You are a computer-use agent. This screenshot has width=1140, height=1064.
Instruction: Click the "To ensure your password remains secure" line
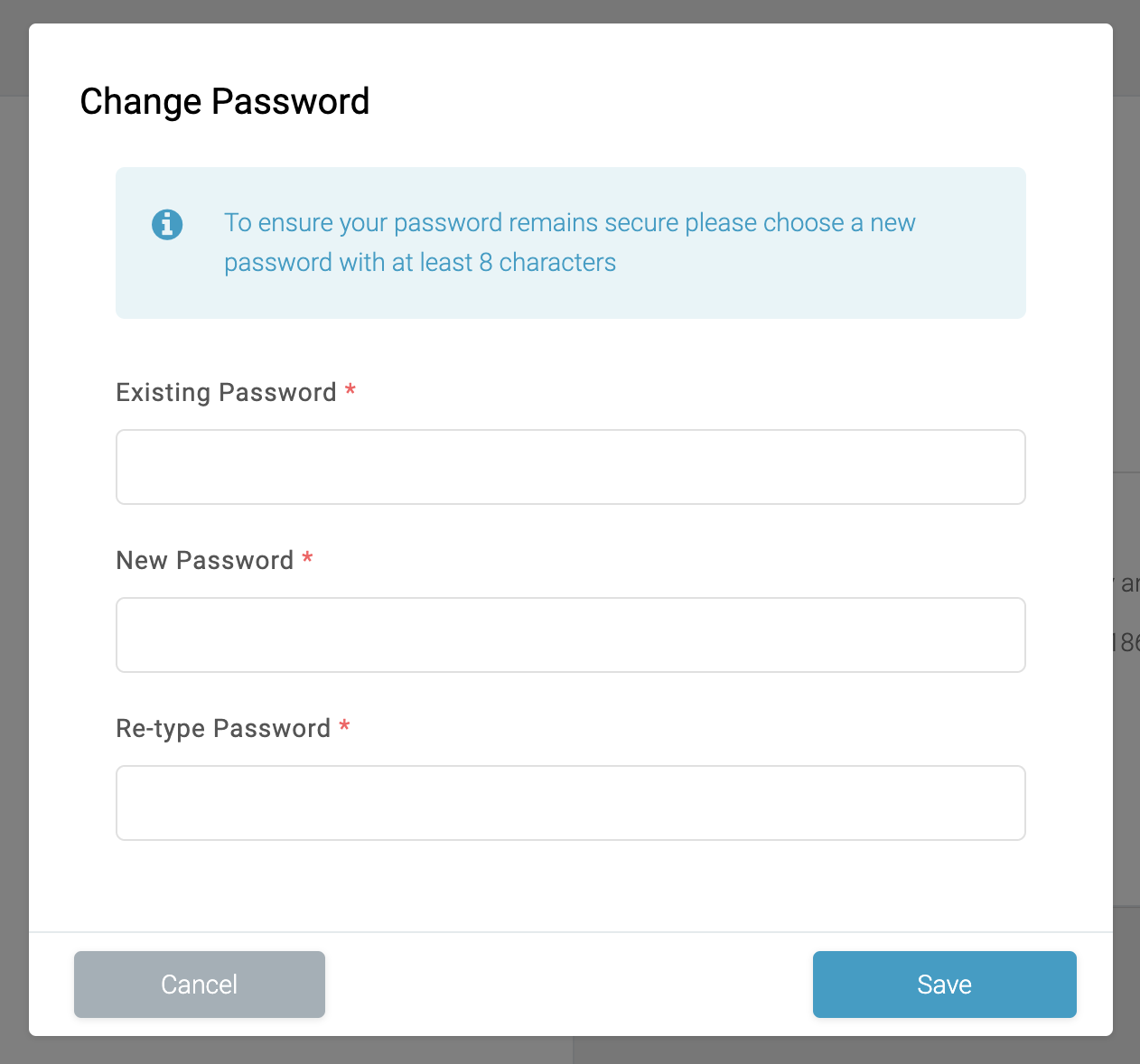pyautogui.click(x=569, y=222)
